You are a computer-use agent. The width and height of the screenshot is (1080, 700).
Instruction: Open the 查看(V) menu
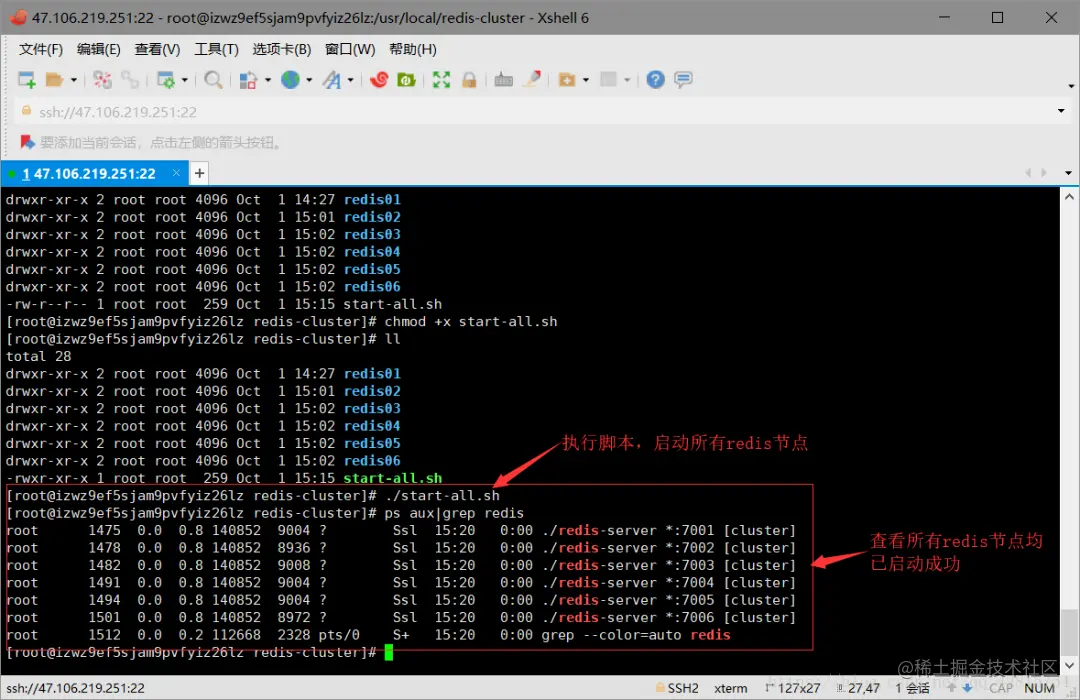coord(157,49)
